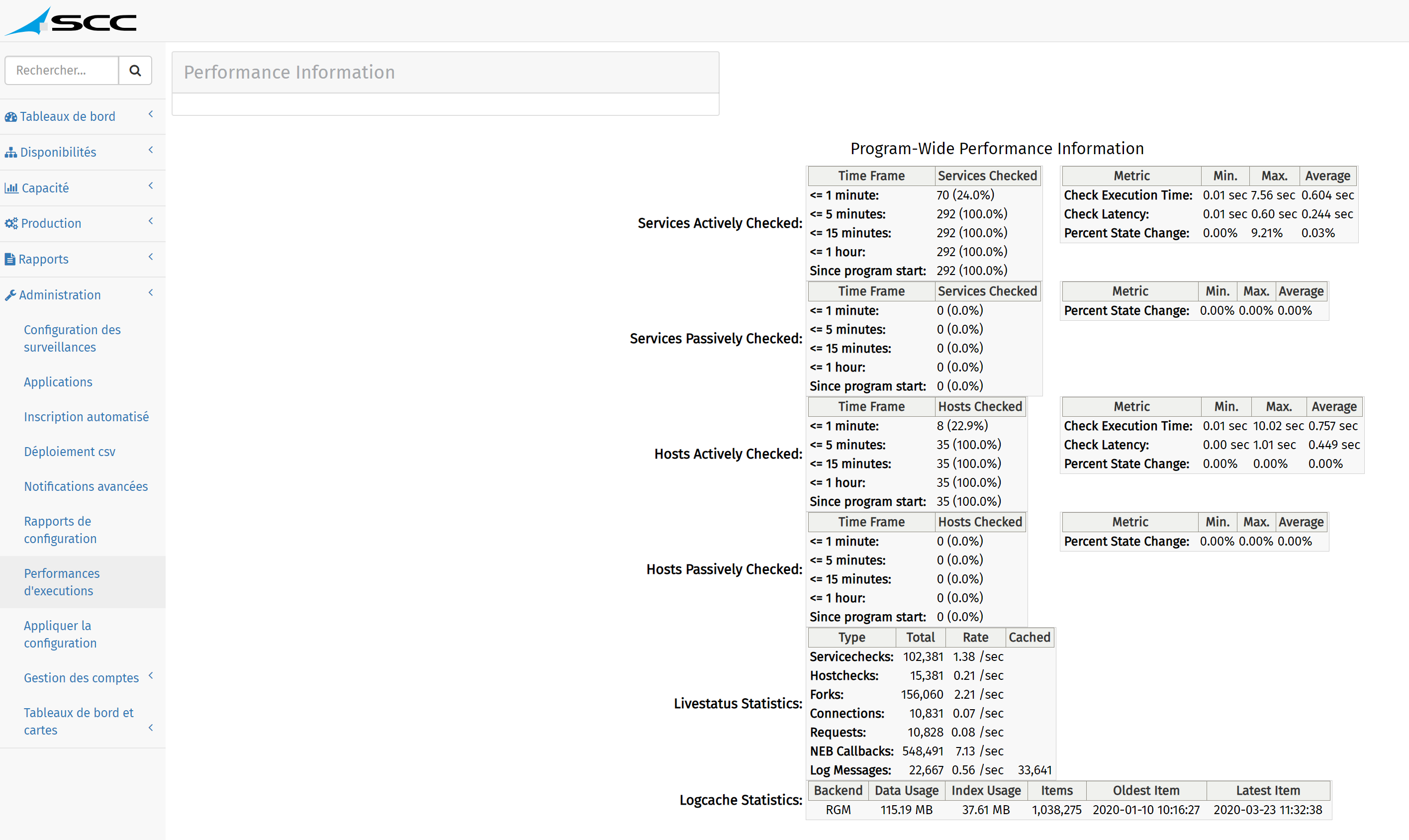Click Hosts Actively Checked label
The height and width of the screenshot is (840, 1409).
click(728, 454)
